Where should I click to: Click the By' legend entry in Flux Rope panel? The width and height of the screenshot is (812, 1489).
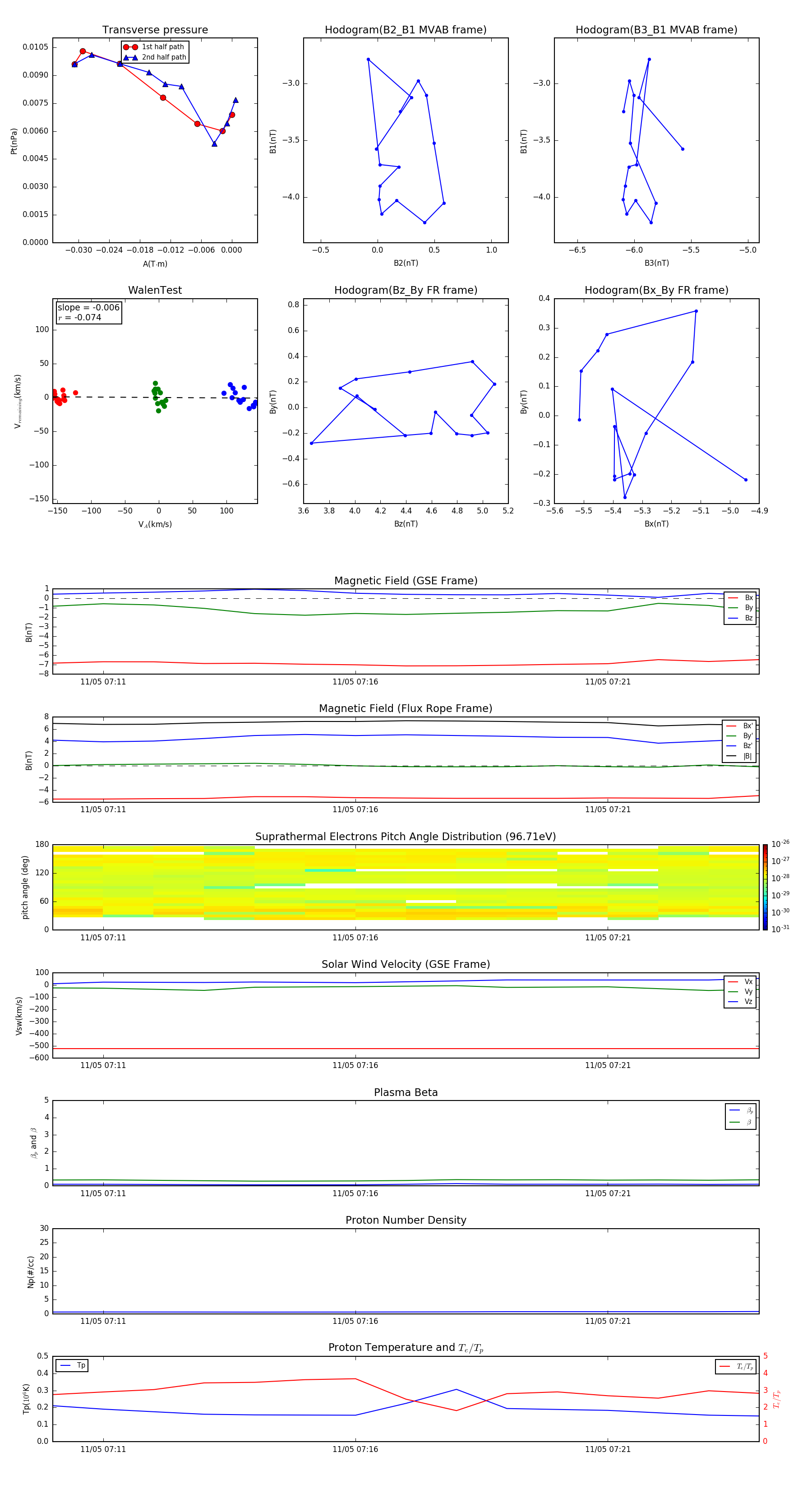click(x=740, y=736)
